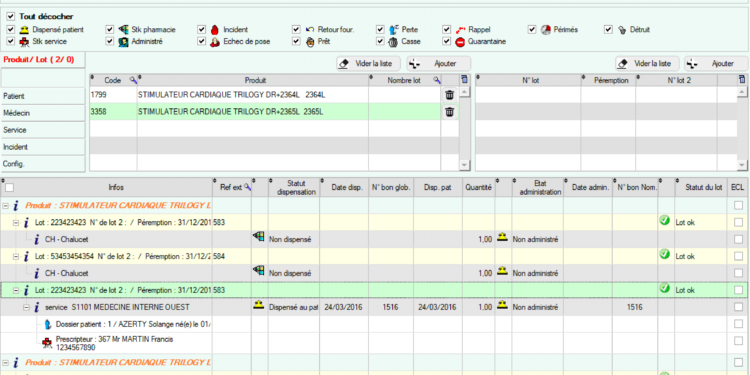Open the Médecin tab
750x375 pixels.
[x=44, y=113]
